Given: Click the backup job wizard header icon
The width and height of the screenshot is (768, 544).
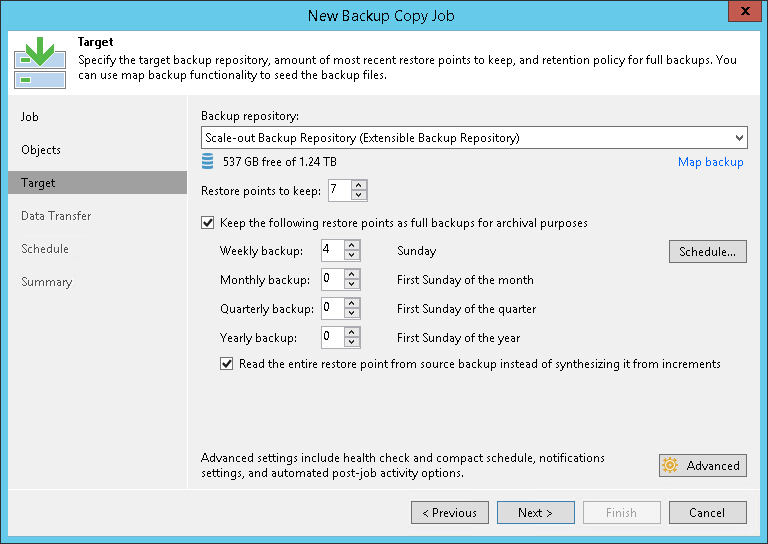Looking at the screenshot, I should [39, 62].
